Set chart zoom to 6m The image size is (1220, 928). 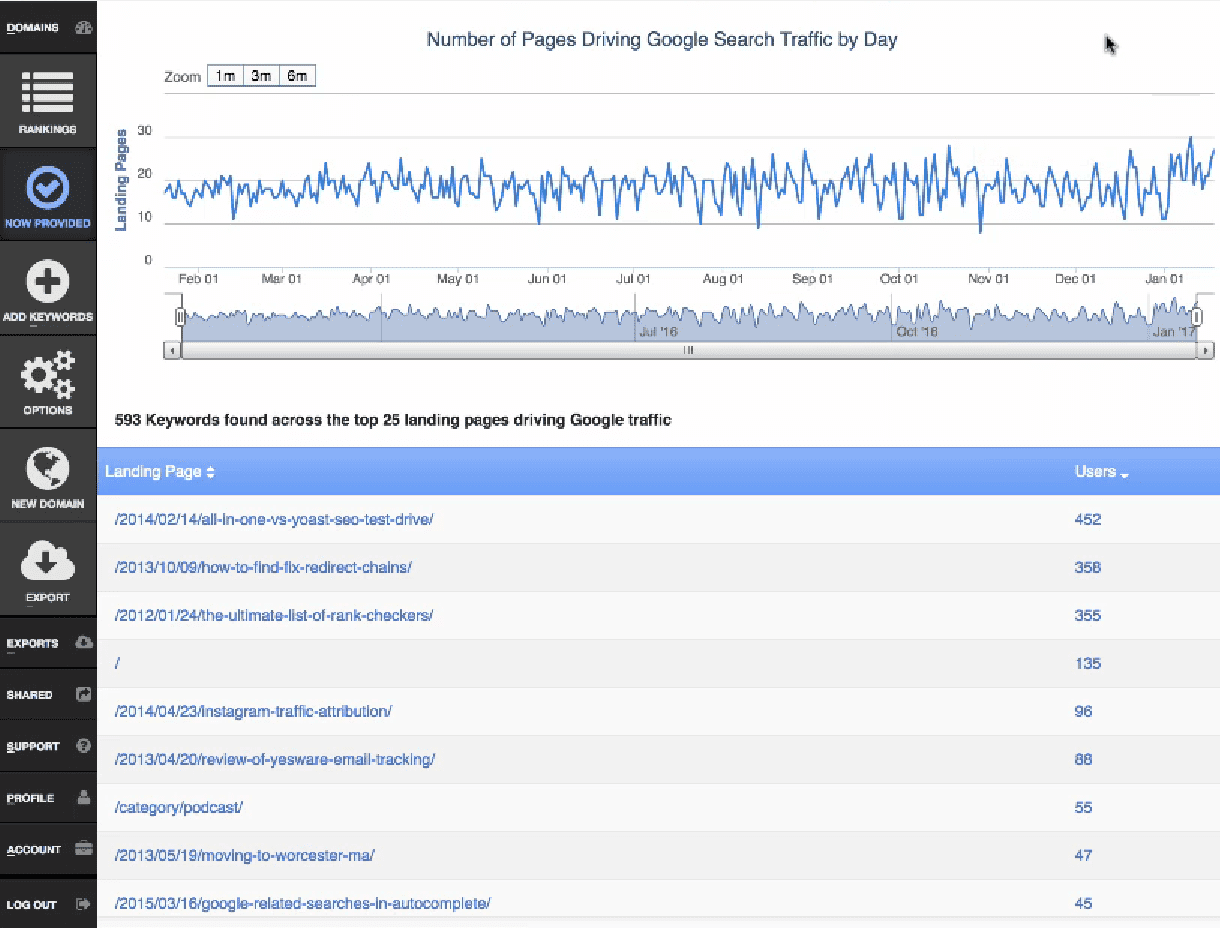tap(298, 76)
